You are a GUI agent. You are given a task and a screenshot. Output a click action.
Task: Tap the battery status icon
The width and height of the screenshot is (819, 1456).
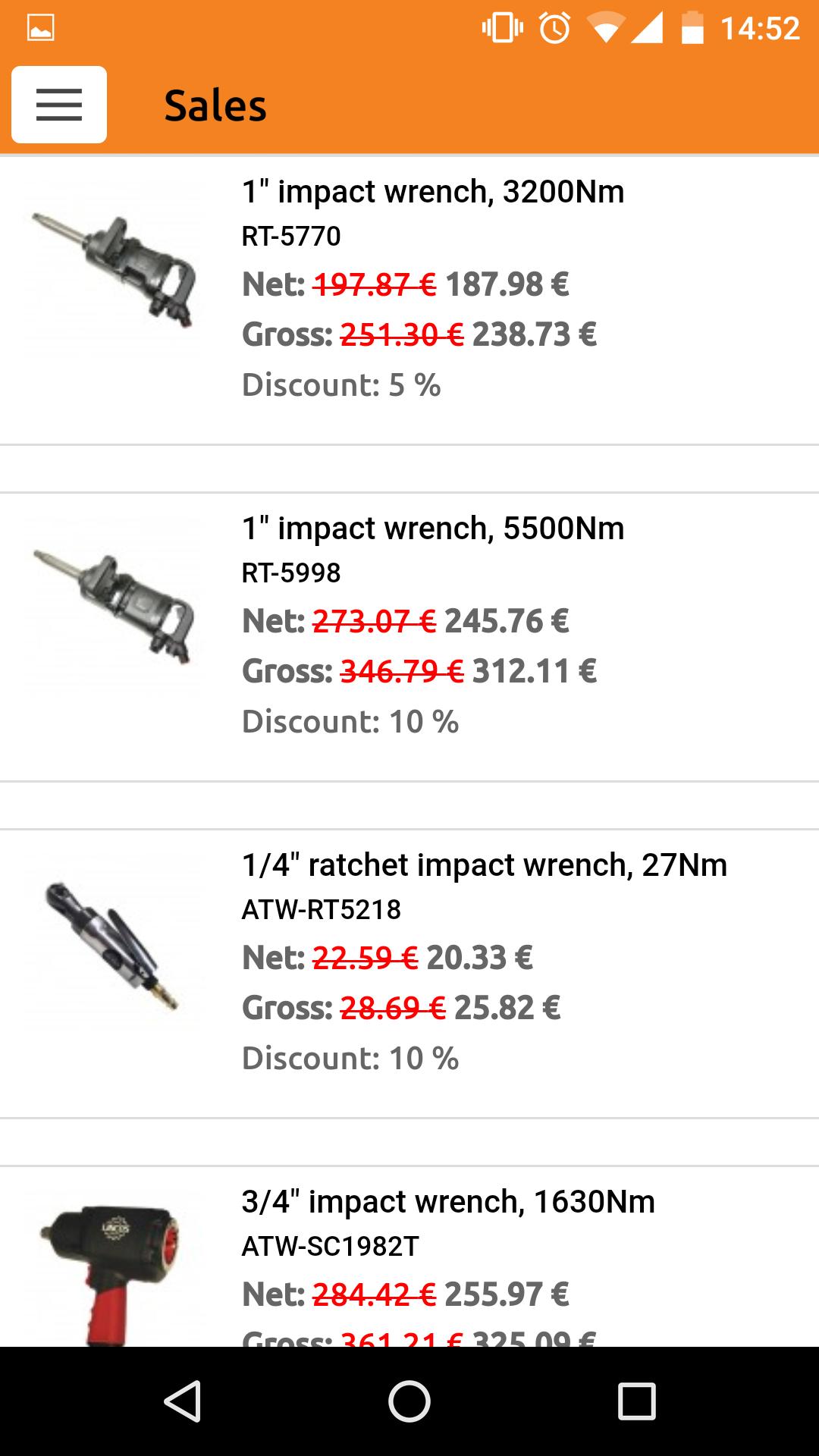coord(692,29)
